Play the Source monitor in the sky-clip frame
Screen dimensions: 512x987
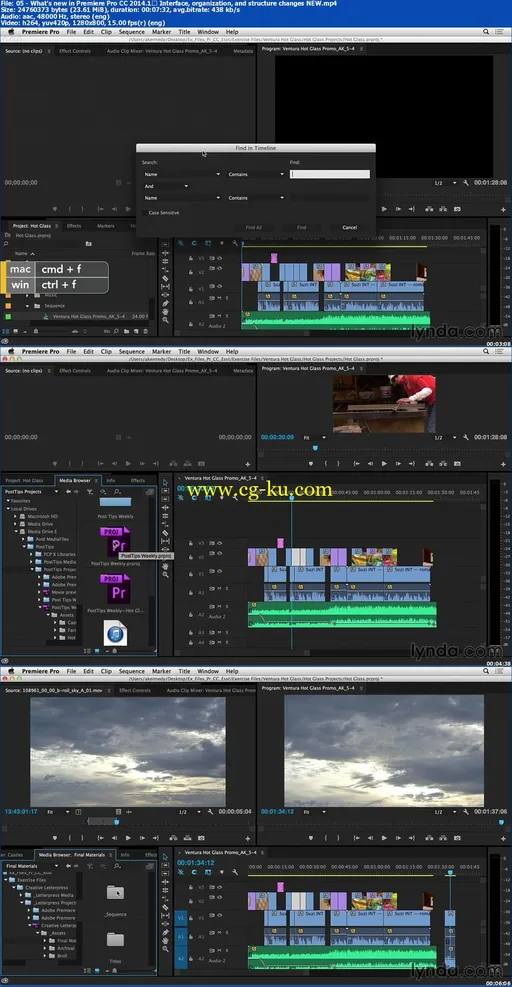[128, 838]
